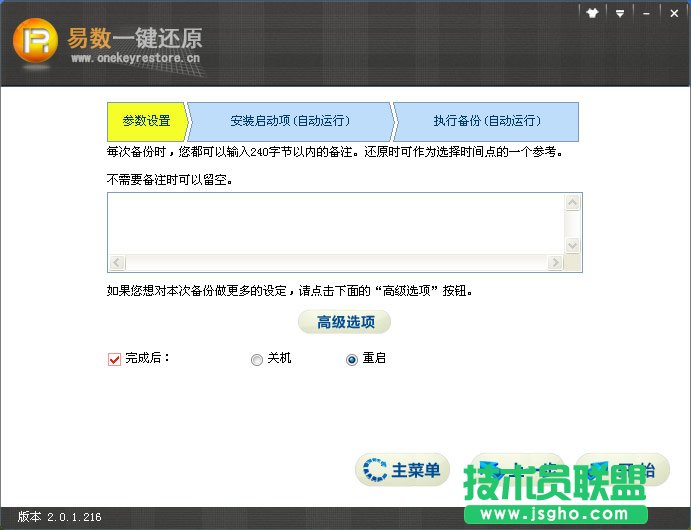Click the 执行备份(自动运行) step tab

486,121
